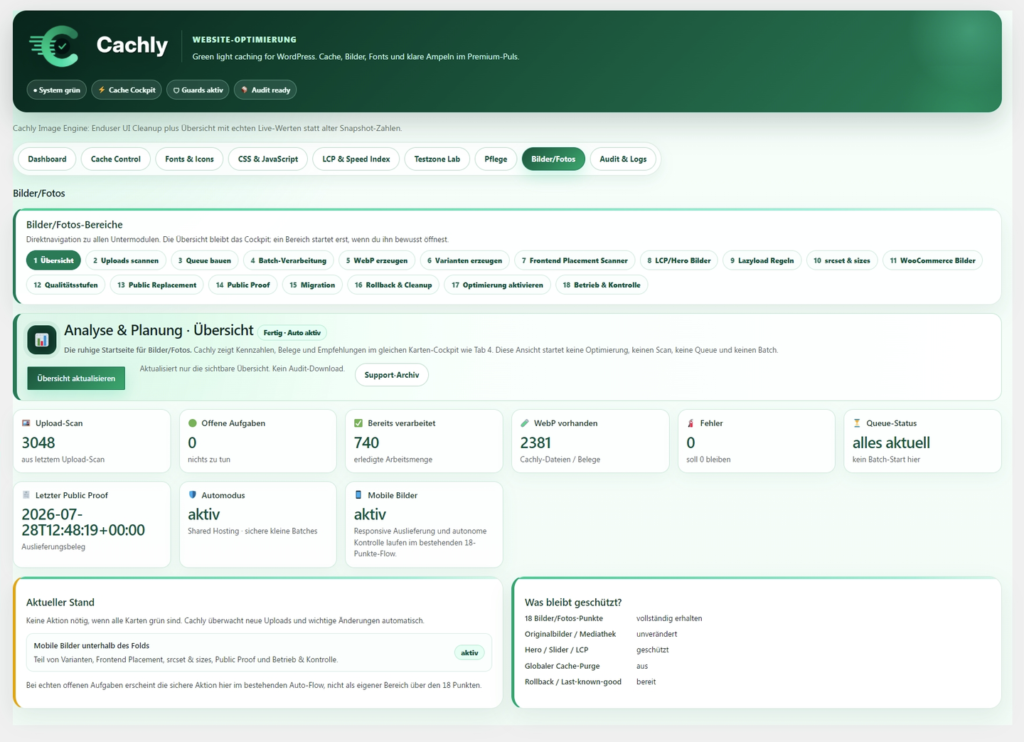Open 15 Migration submodule
The image size is (1024, 742).
click(312, 285)
